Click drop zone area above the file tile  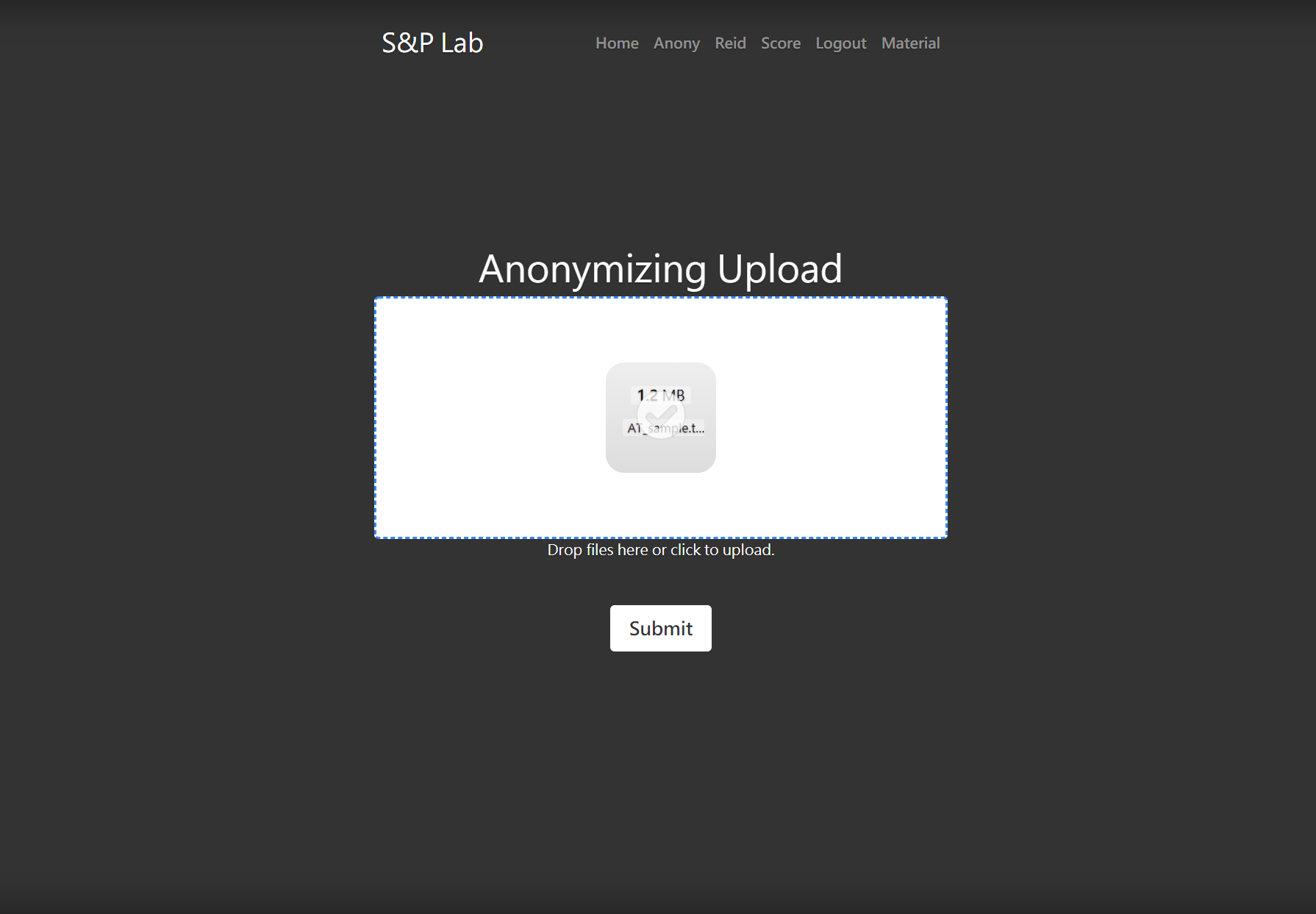click(661, 330)
